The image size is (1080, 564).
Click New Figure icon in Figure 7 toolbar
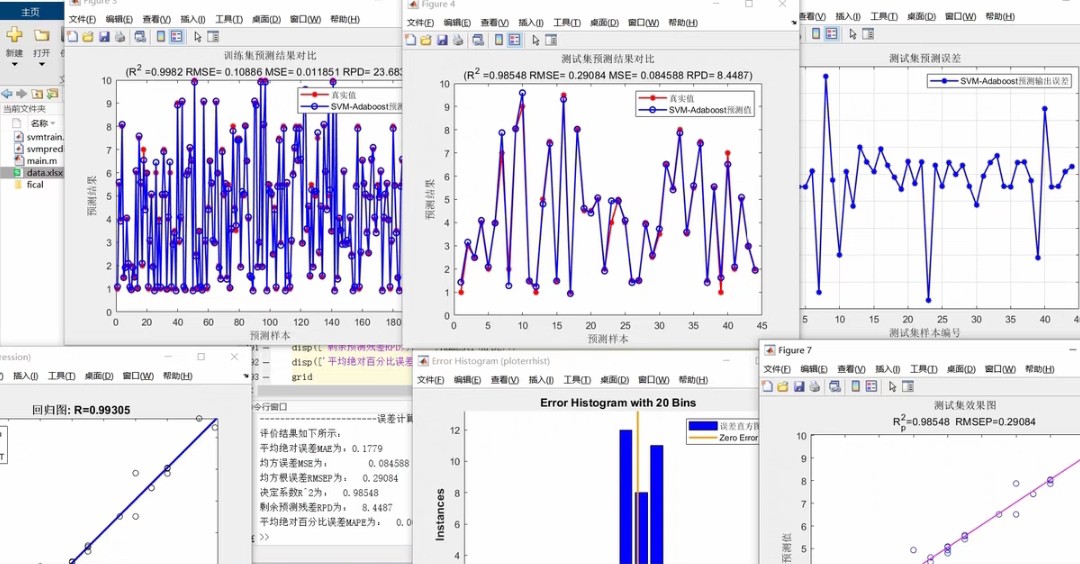pyautogui.click(x=767, y=386)
